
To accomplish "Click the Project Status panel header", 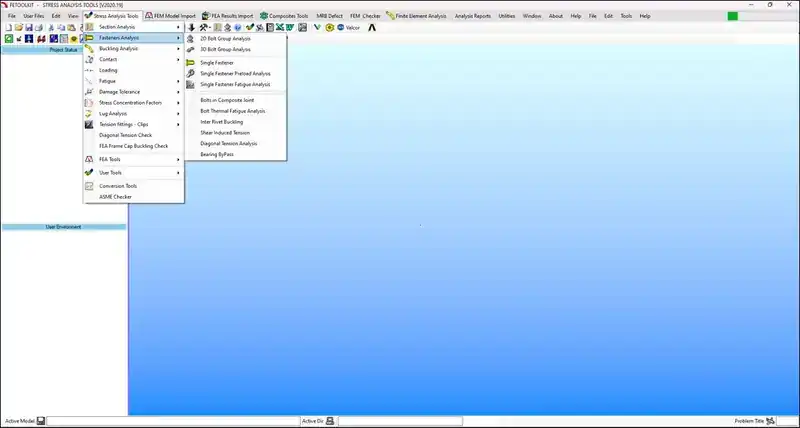I will (x=64, y=49).
